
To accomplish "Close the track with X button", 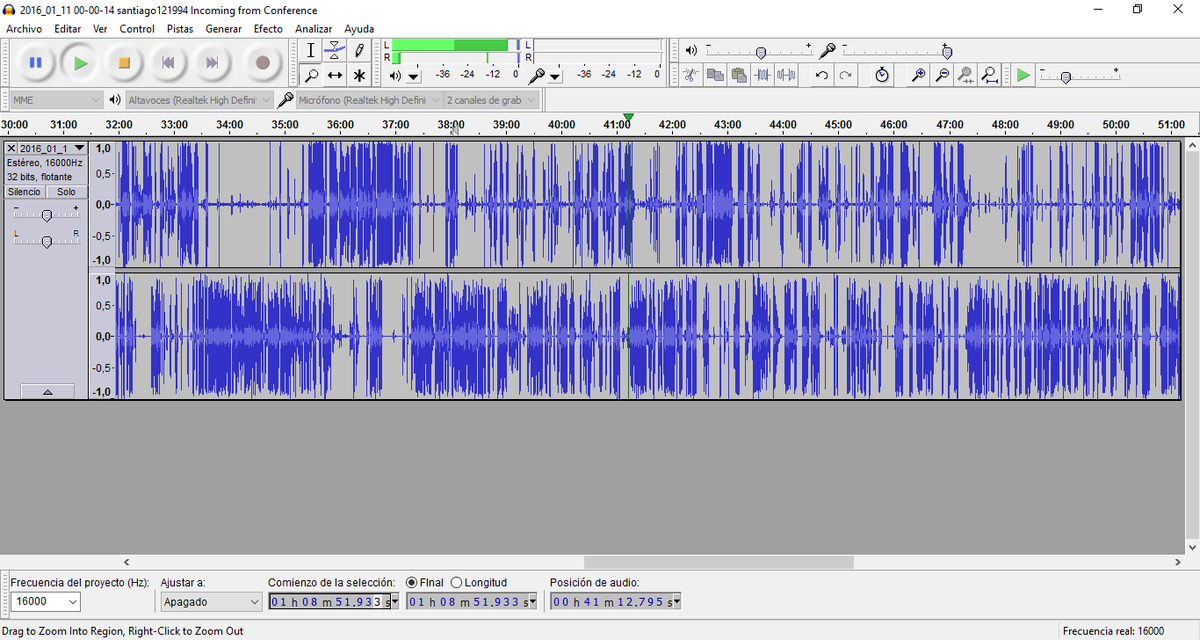I will (11, 148).
